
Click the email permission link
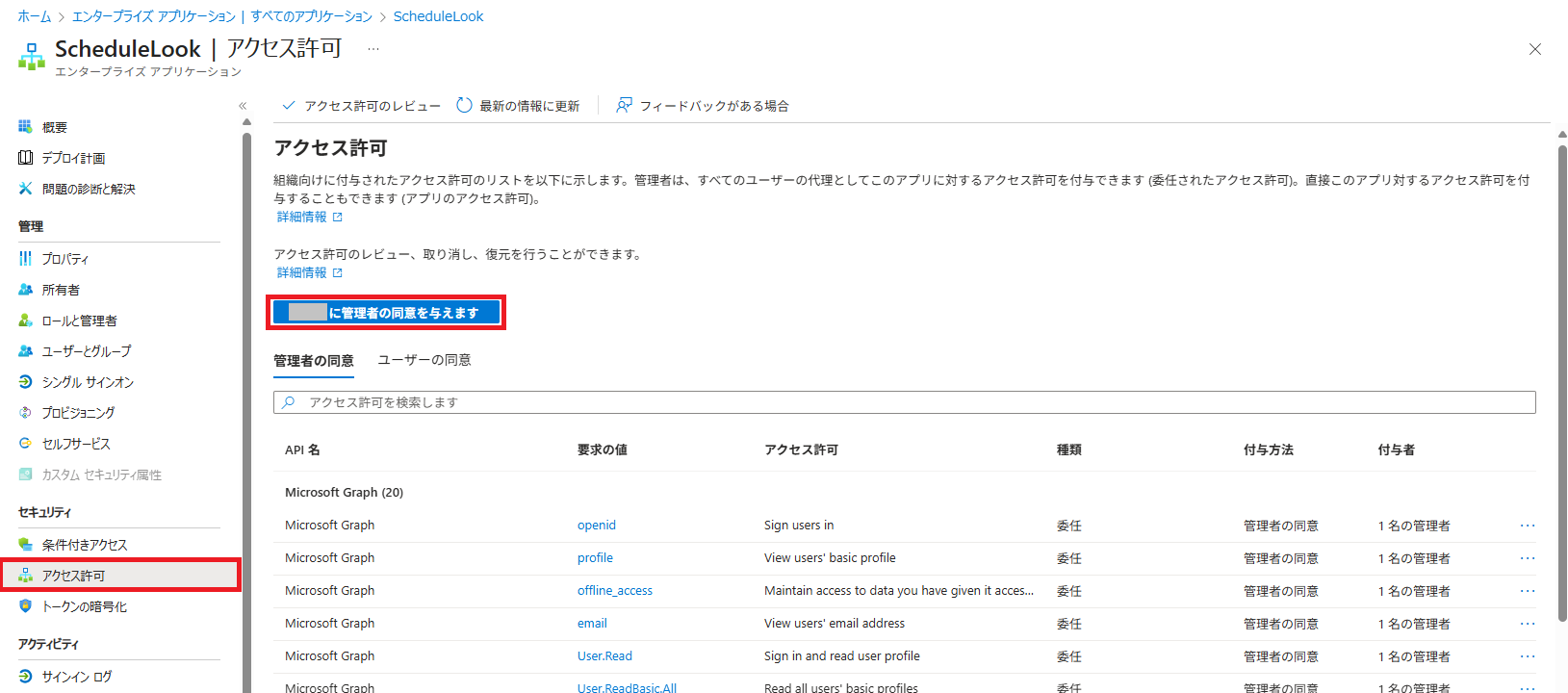(592, 624)
